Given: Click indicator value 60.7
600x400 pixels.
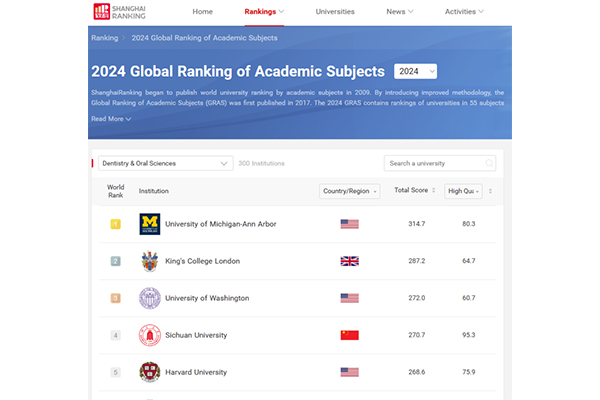Looking at the screenshot, I should 468,298.
